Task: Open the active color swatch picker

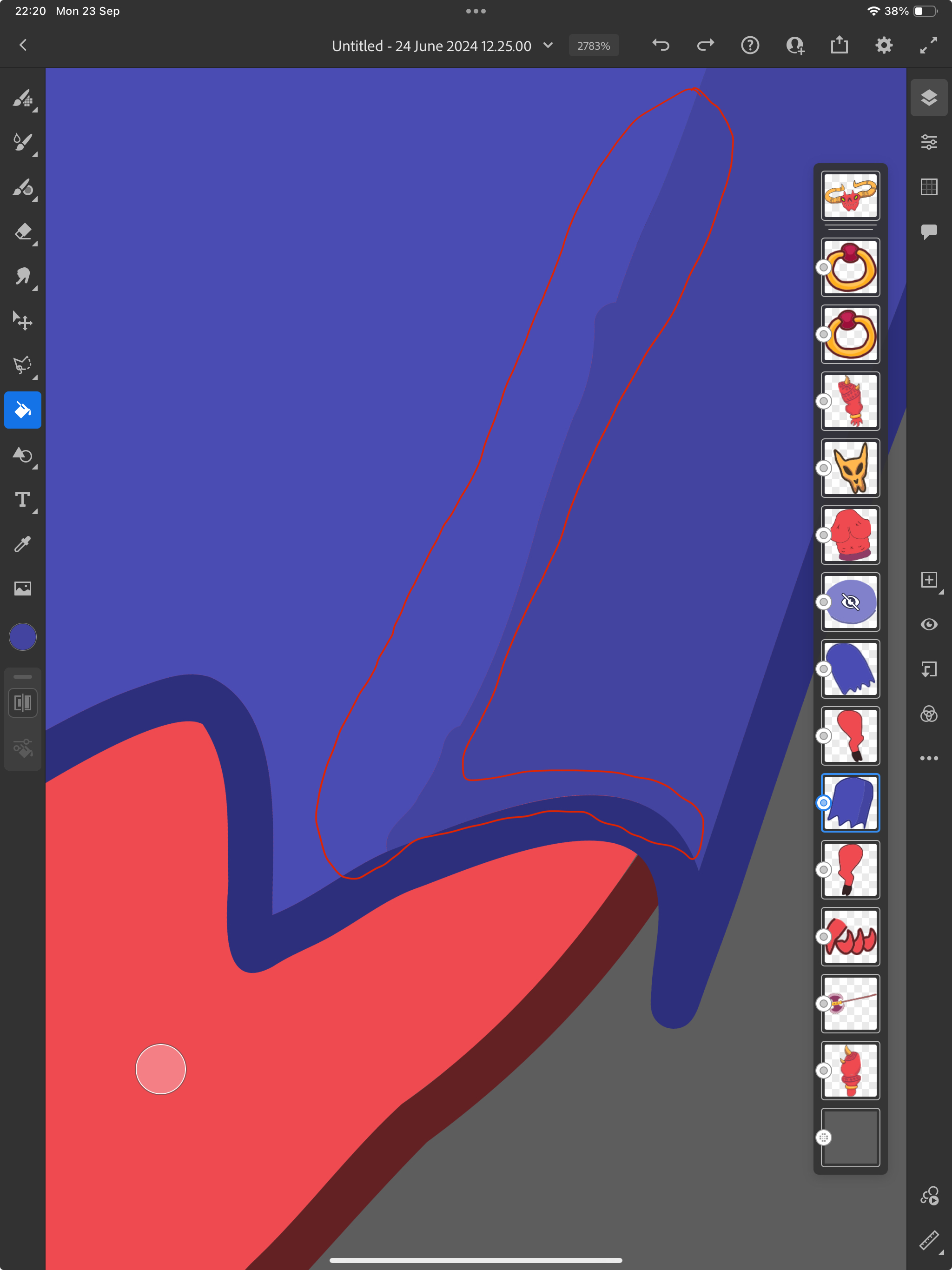Action: point(23,636)
